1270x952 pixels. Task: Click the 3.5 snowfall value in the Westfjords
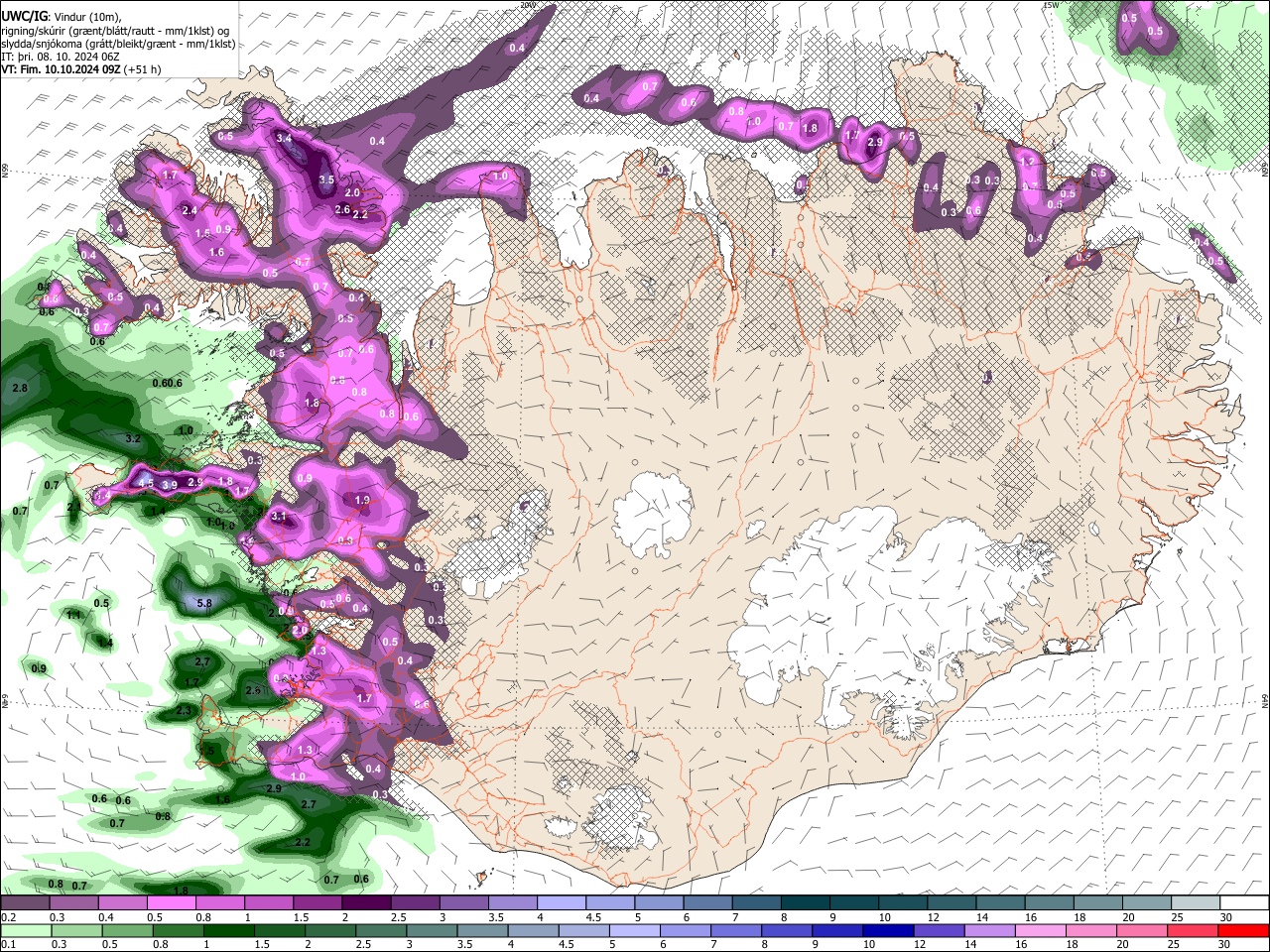[x=326, y=179]
